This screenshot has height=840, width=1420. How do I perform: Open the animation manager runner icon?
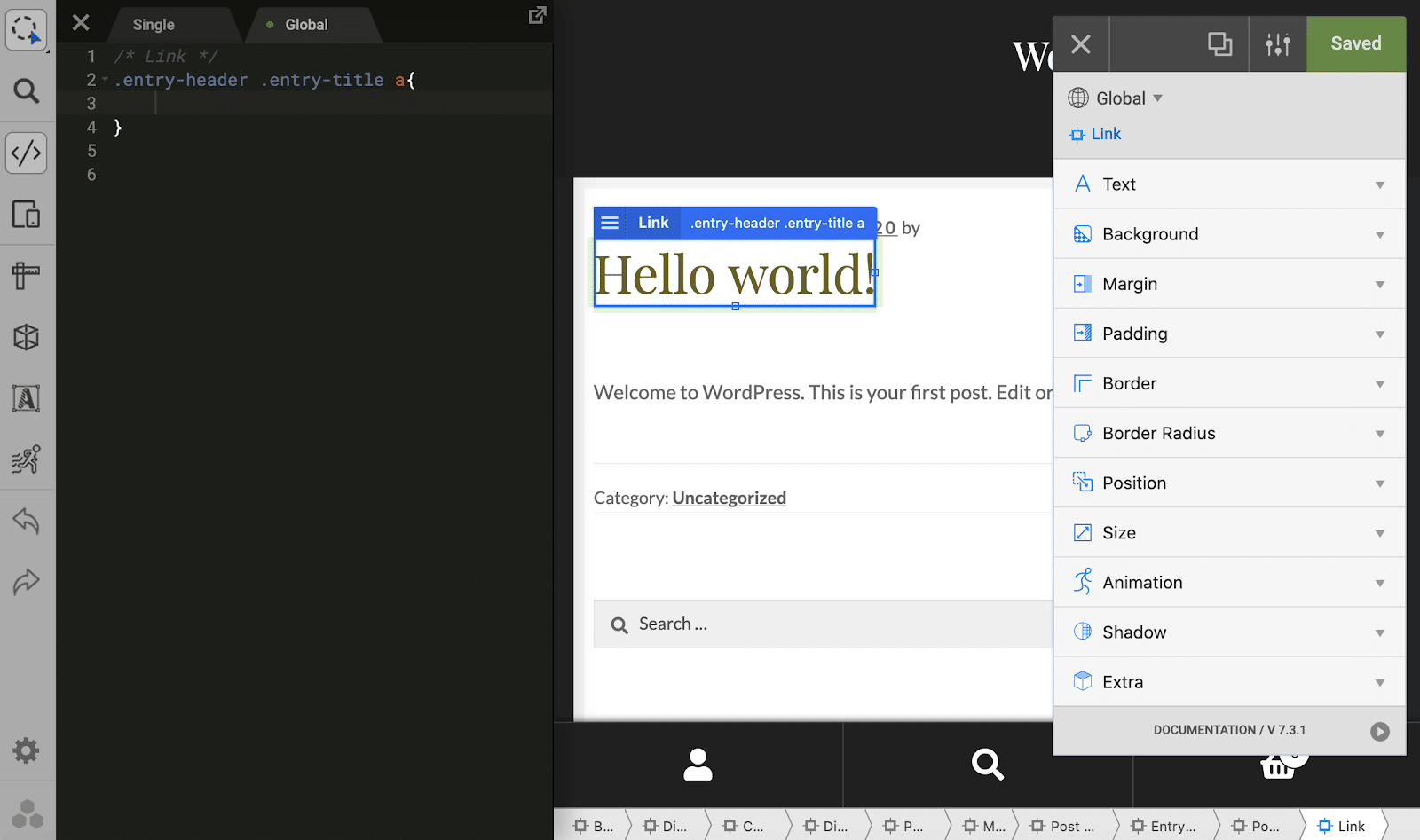(x=27, y=459)
